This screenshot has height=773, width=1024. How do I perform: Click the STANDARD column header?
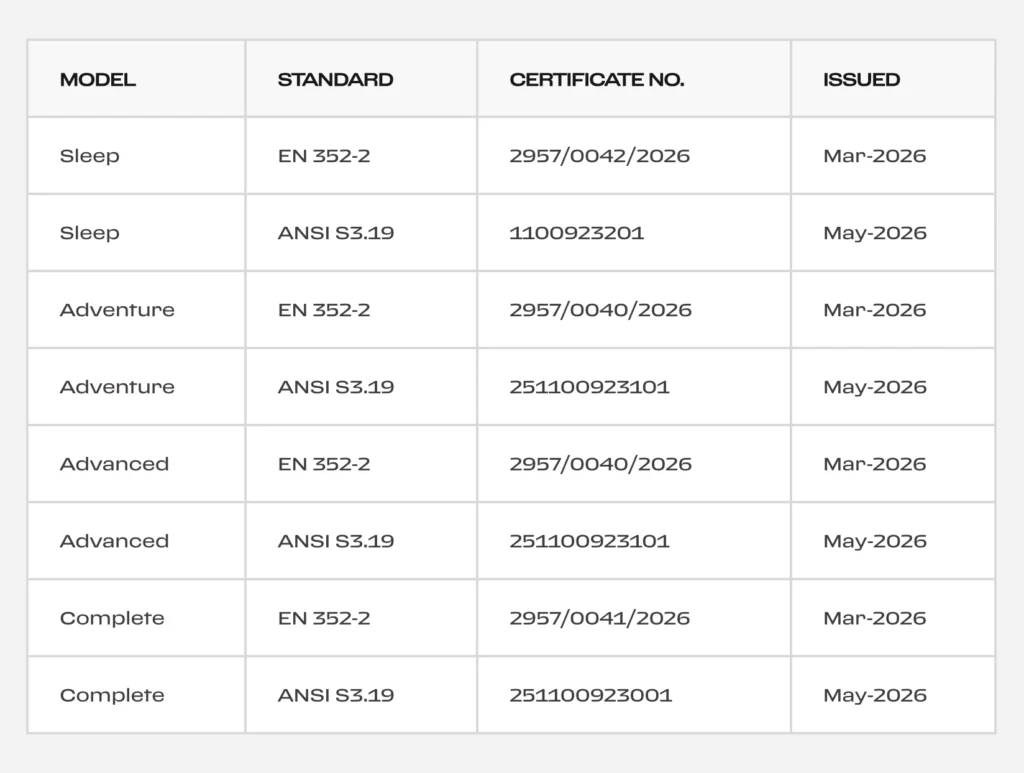pyautogui.click(x=336, y=80)
